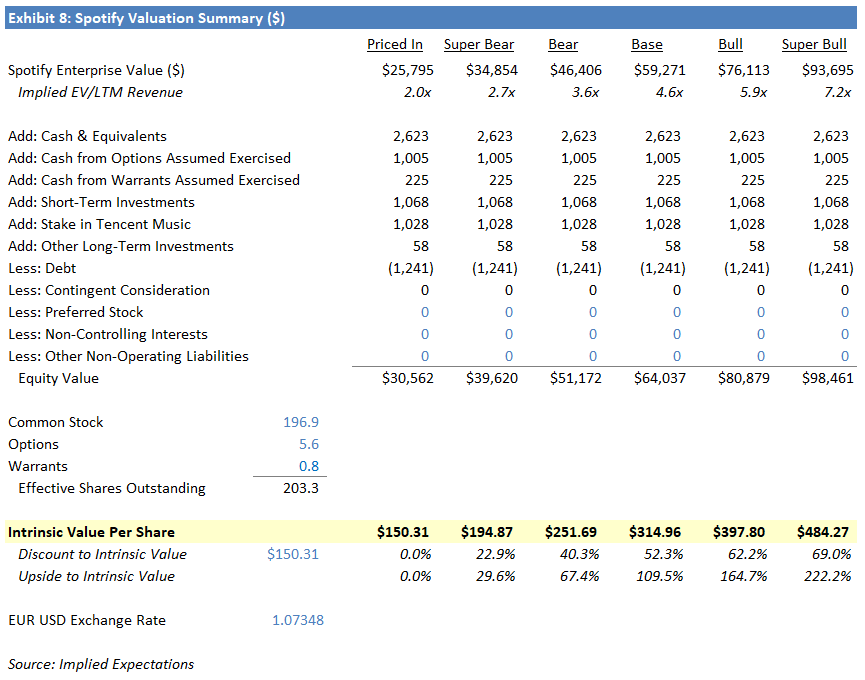Image resolution: width=865 pixels, height=680 pixels.
Task: Select per-share value $194.87
Action: [x=487, y=532]
